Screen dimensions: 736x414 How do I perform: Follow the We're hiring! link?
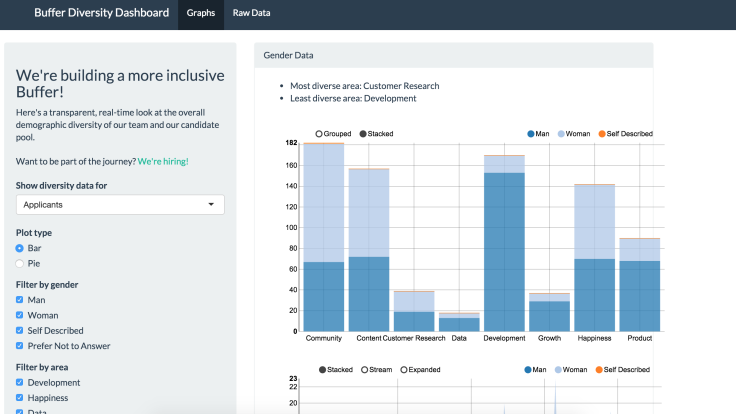pos(163,161)
